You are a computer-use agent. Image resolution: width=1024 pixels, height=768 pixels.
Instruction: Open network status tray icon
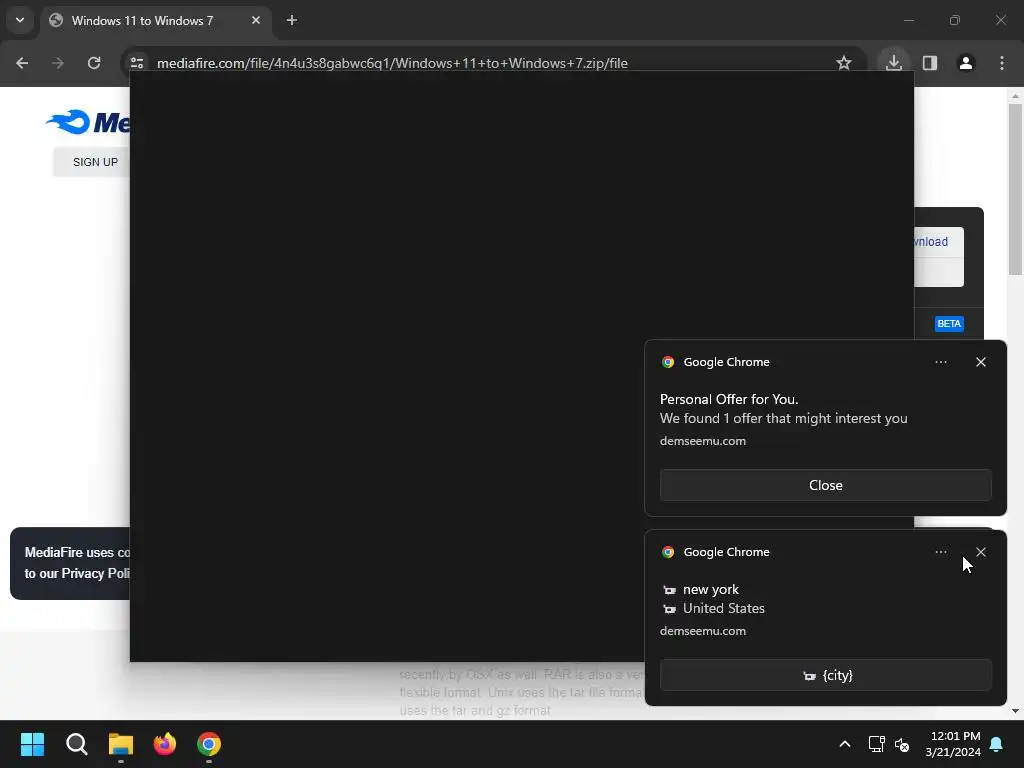click(876, 744)
